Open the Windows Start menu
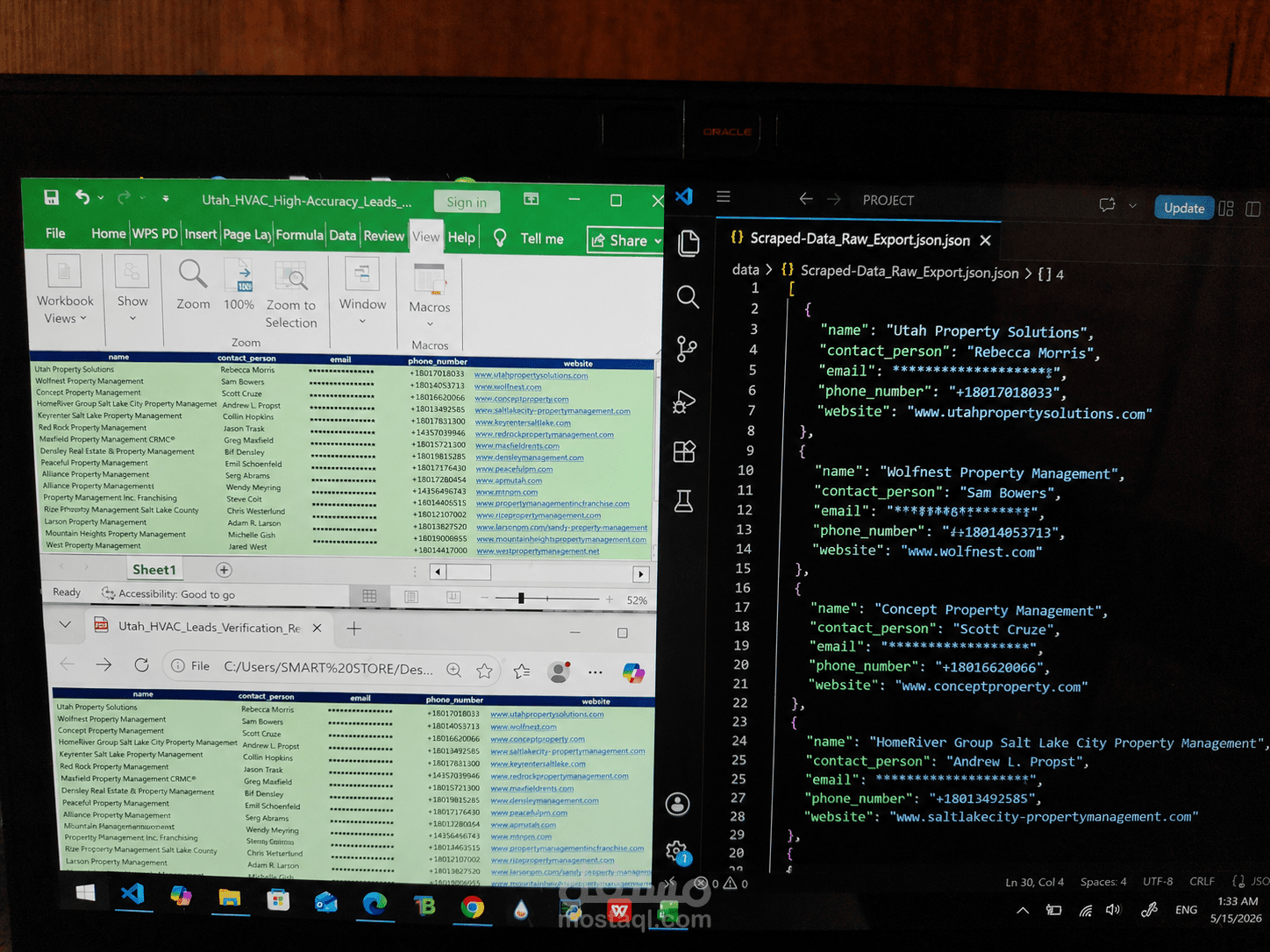 [85, 892]
